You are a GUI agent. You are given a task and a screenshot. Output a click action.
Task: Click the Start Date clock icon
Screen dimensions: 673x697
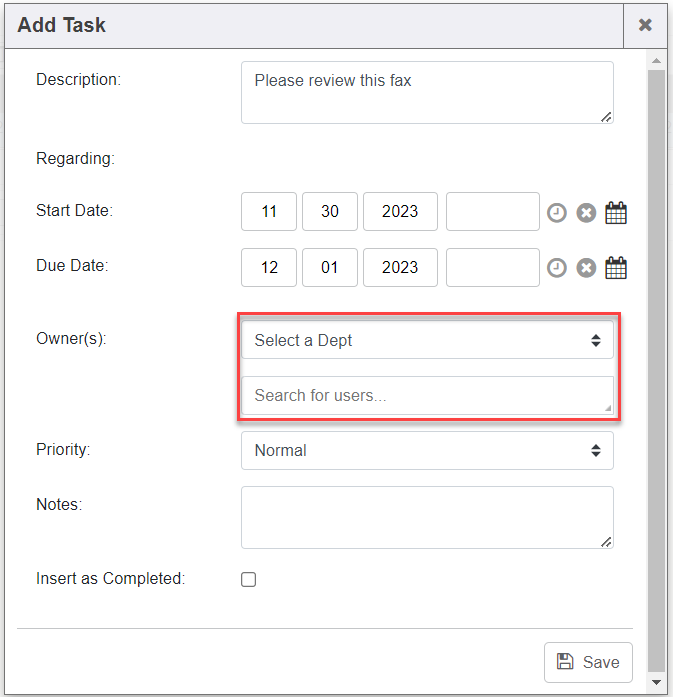point(557,212)
